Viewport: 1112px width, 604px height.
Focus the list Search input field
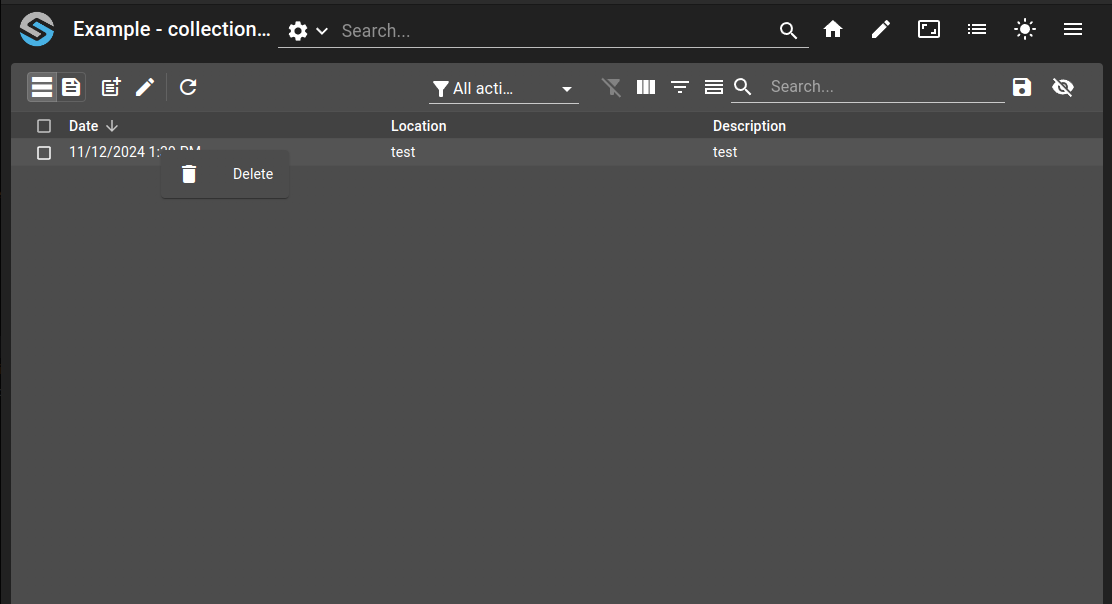pyautogui.click(x=886, y=86)
